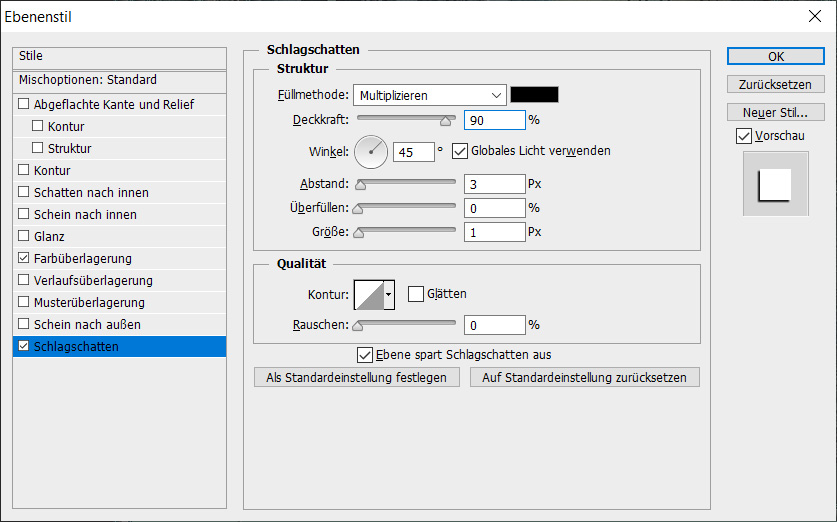Click the black shadow color swatch
837x522 pixels.
point(534,95)
